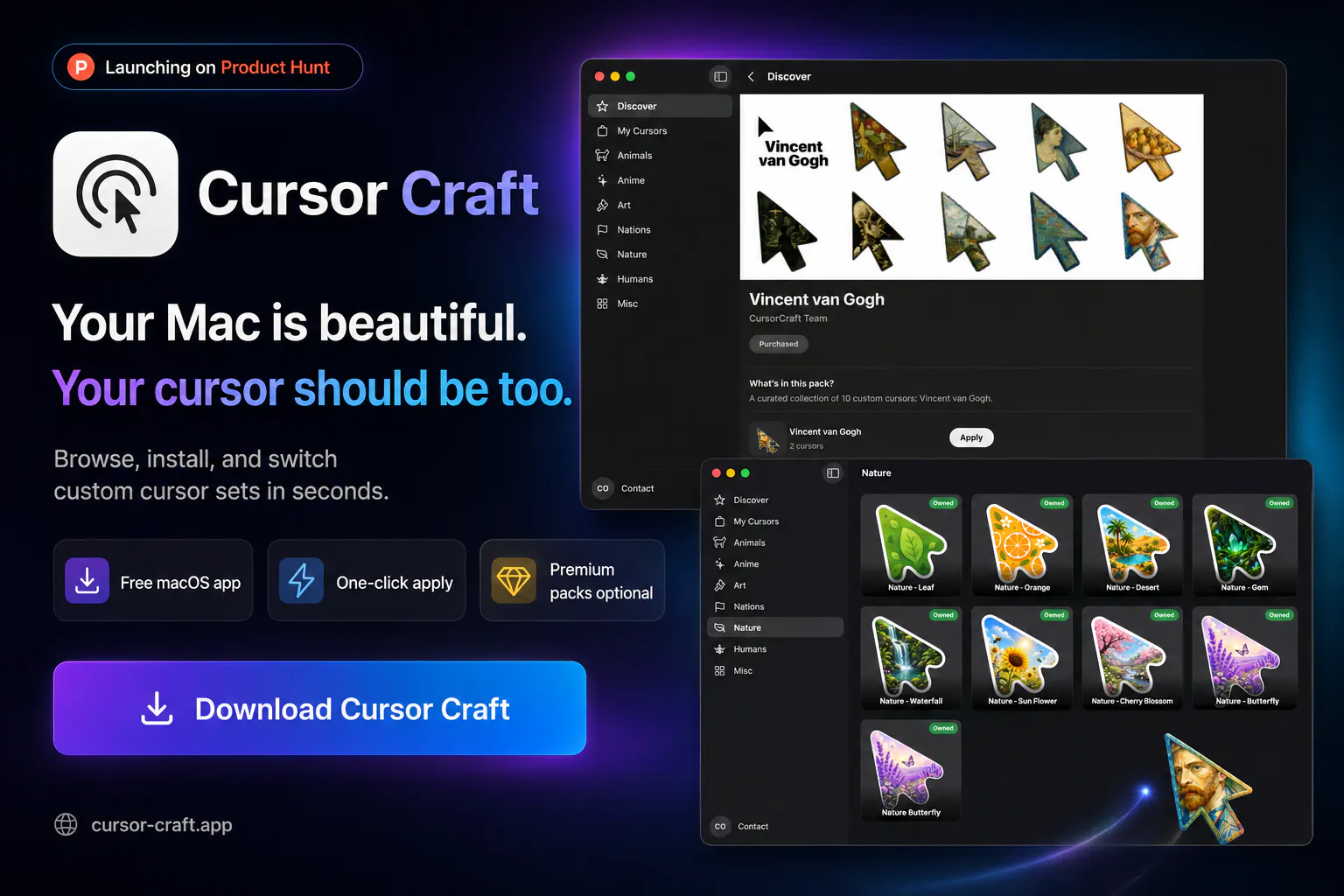1344x896 pixels.
Task: Open the Nature - Waterfall cursor card
Action: point(911,657)
